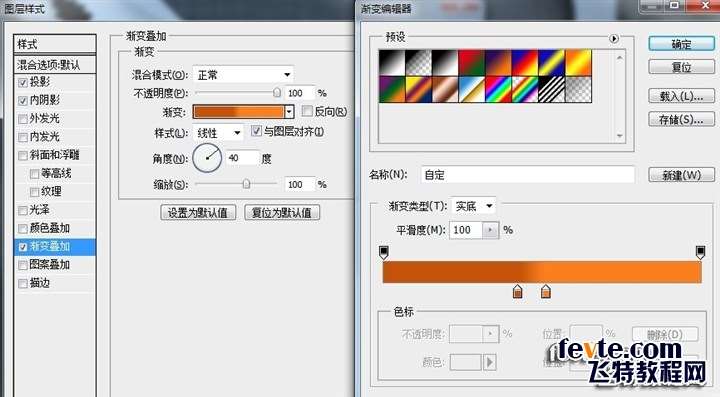Toggle the 渐变叠加 gradient overlay checkbox
Viewport: 720px width, 397px height.
(x=22, y=247)
